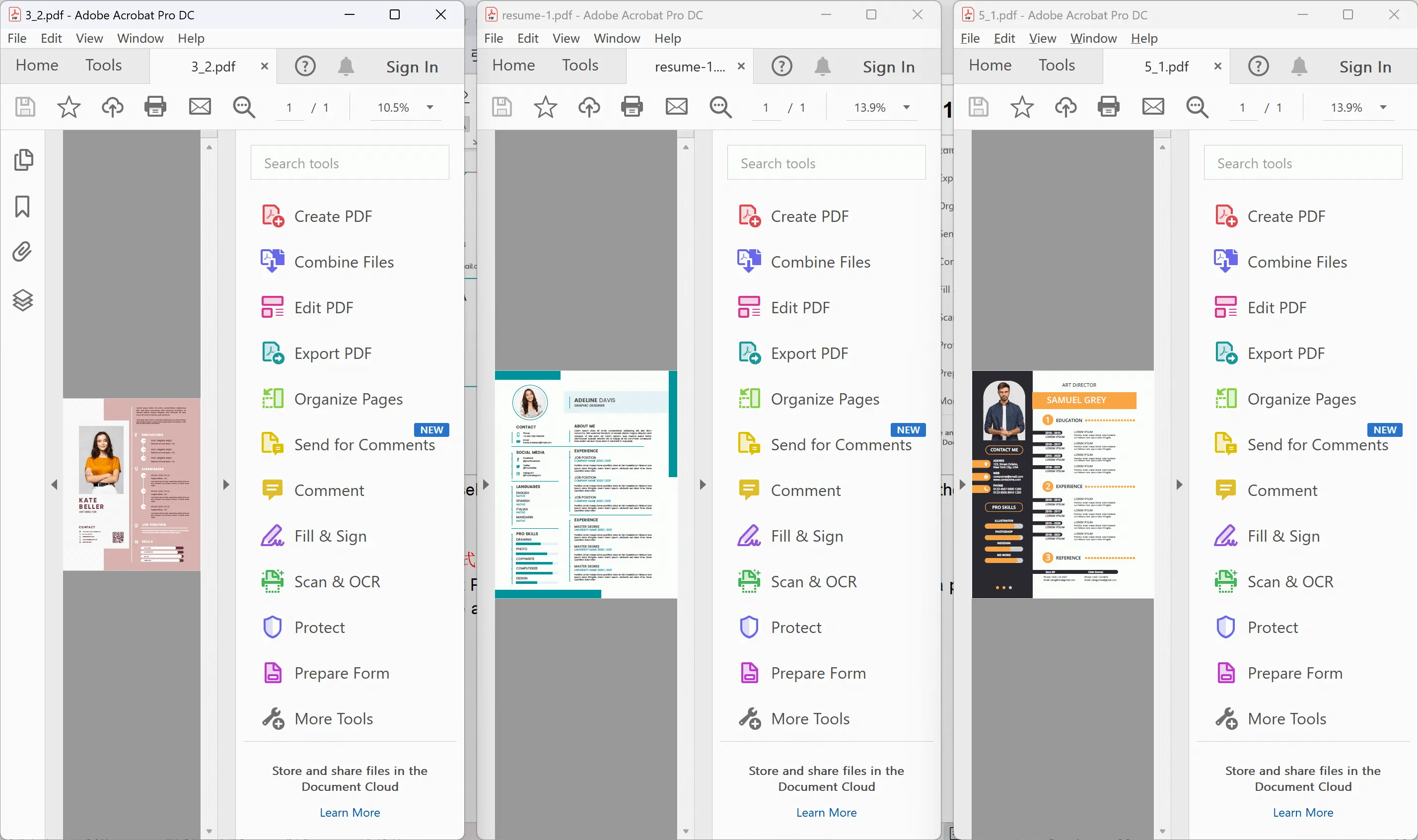Viewport: 1418px width, 840px height.
Task: Select Scan & OCR tool in middle window
Action: coord(814,581)
